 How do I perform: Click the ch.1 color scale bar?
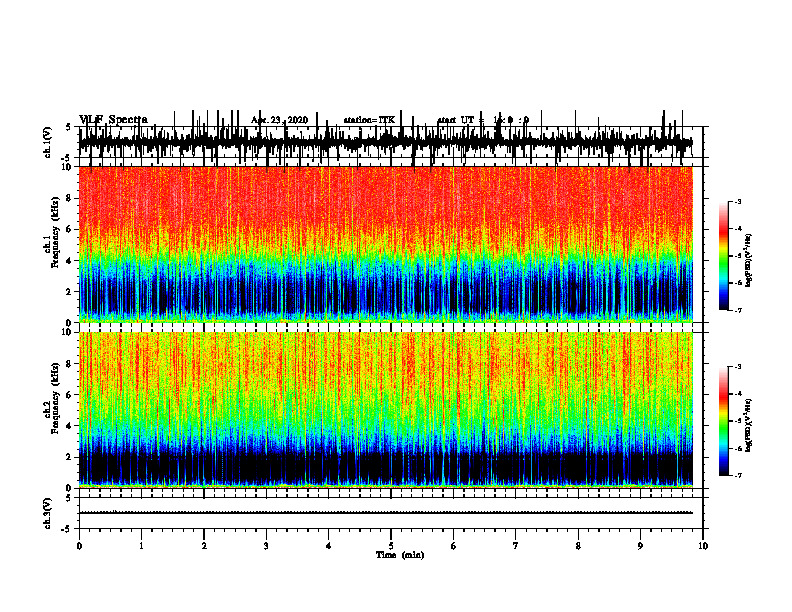click(724, 256)
